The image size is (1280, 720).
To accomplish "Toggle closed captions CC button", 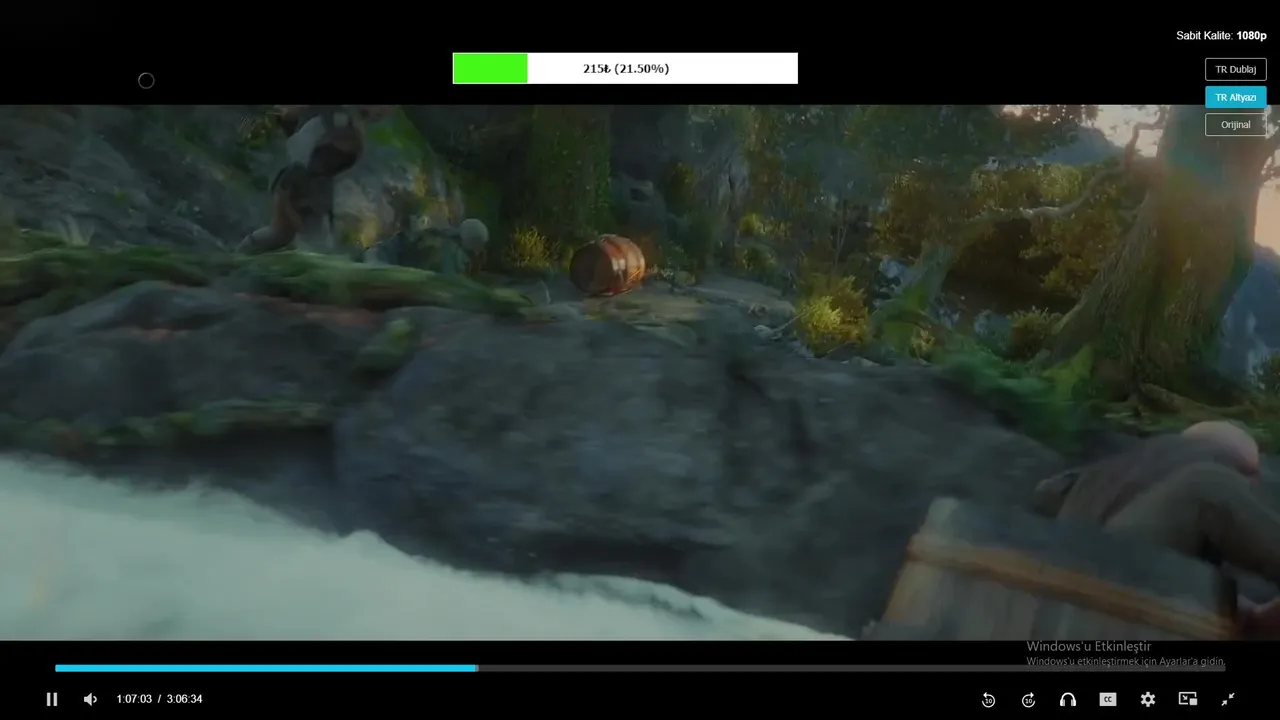I will pyautogui.click(x=1108, y=699).
